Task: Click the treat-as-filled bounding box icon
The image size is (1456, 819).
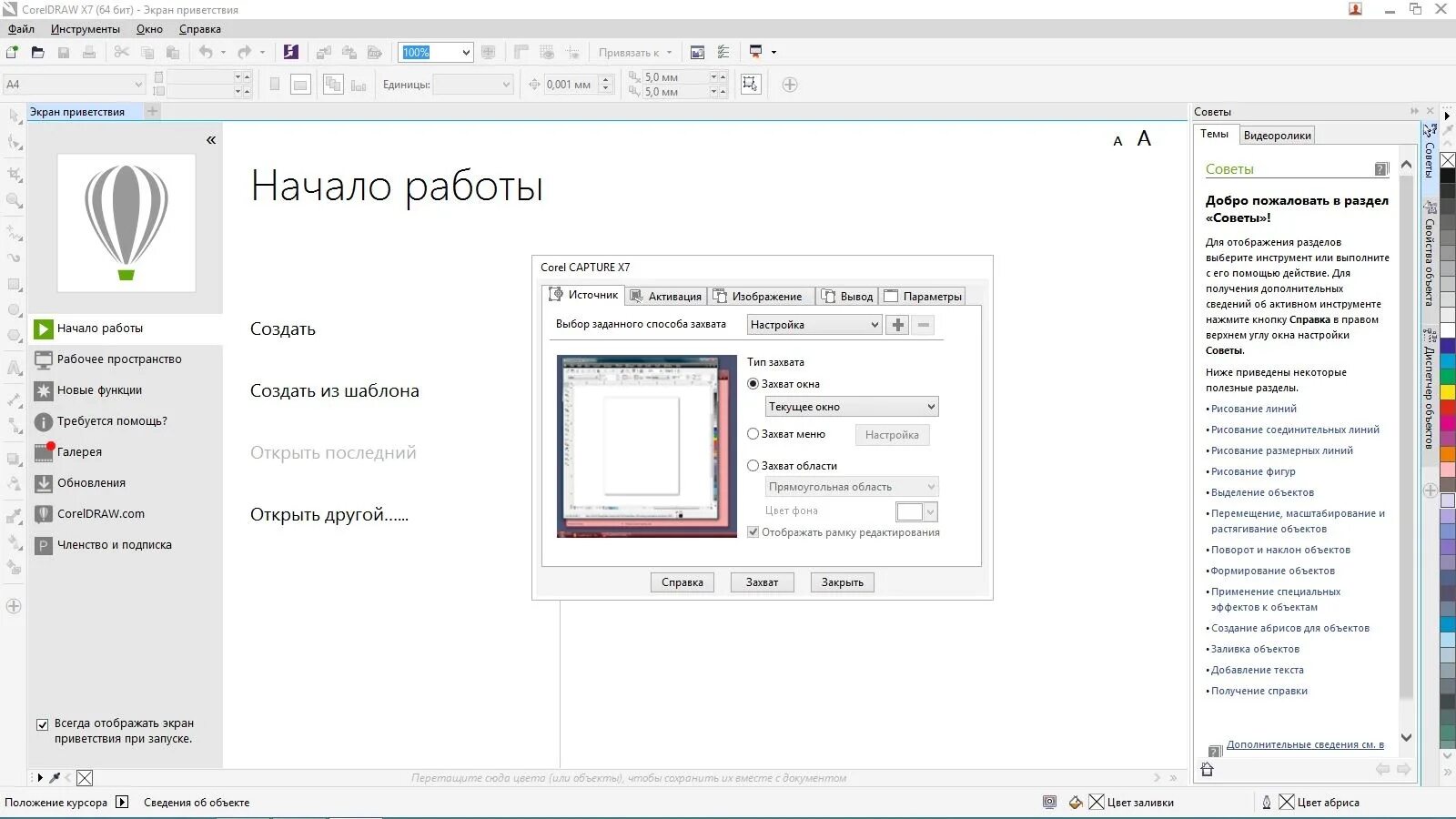Action: click(750, 85)
